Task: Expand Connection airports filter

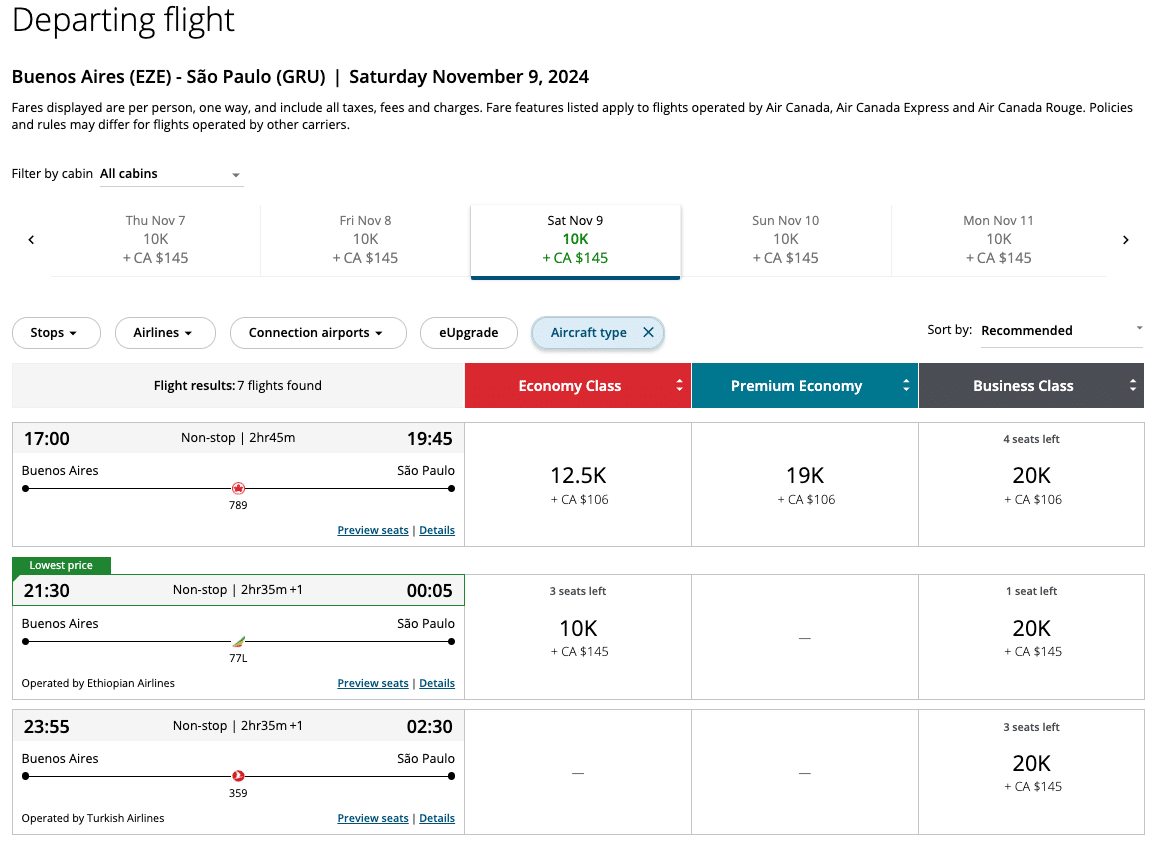Action: coord(318,333)
